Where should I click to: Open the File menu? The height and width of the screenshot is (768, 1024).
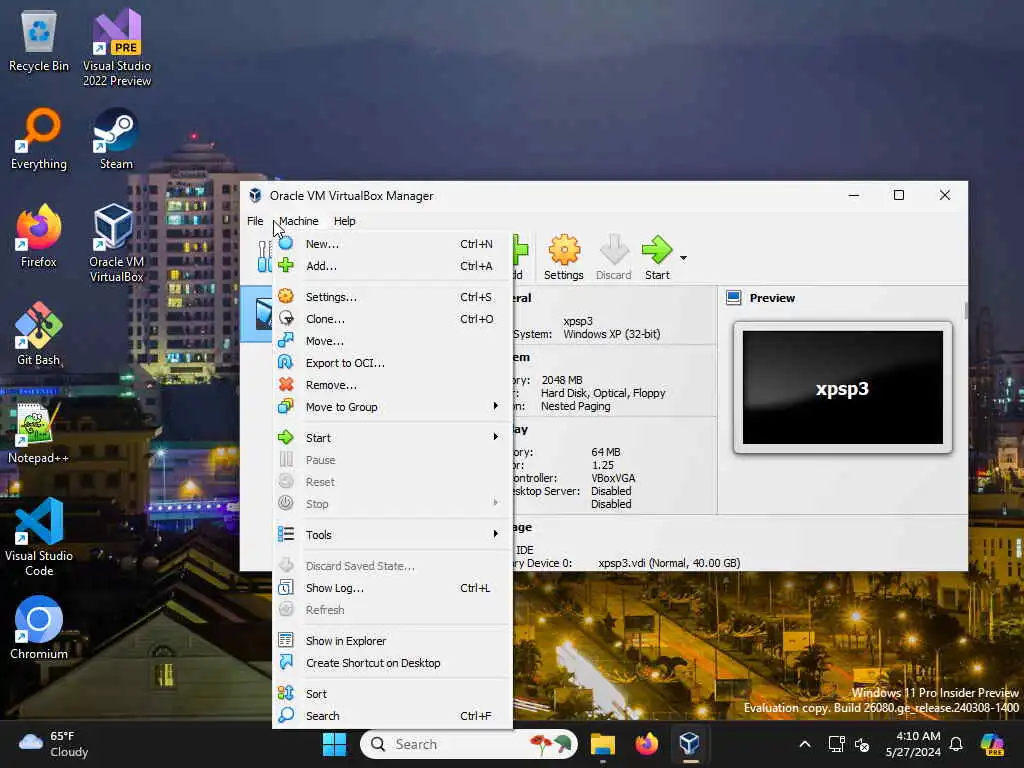pos(255,221)
